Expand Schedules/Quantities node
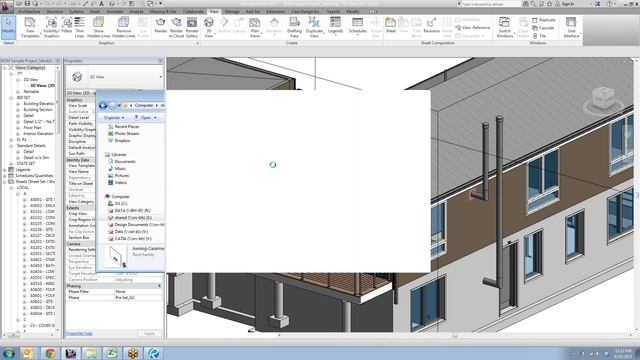640x360 pixels. coord(4,176)
